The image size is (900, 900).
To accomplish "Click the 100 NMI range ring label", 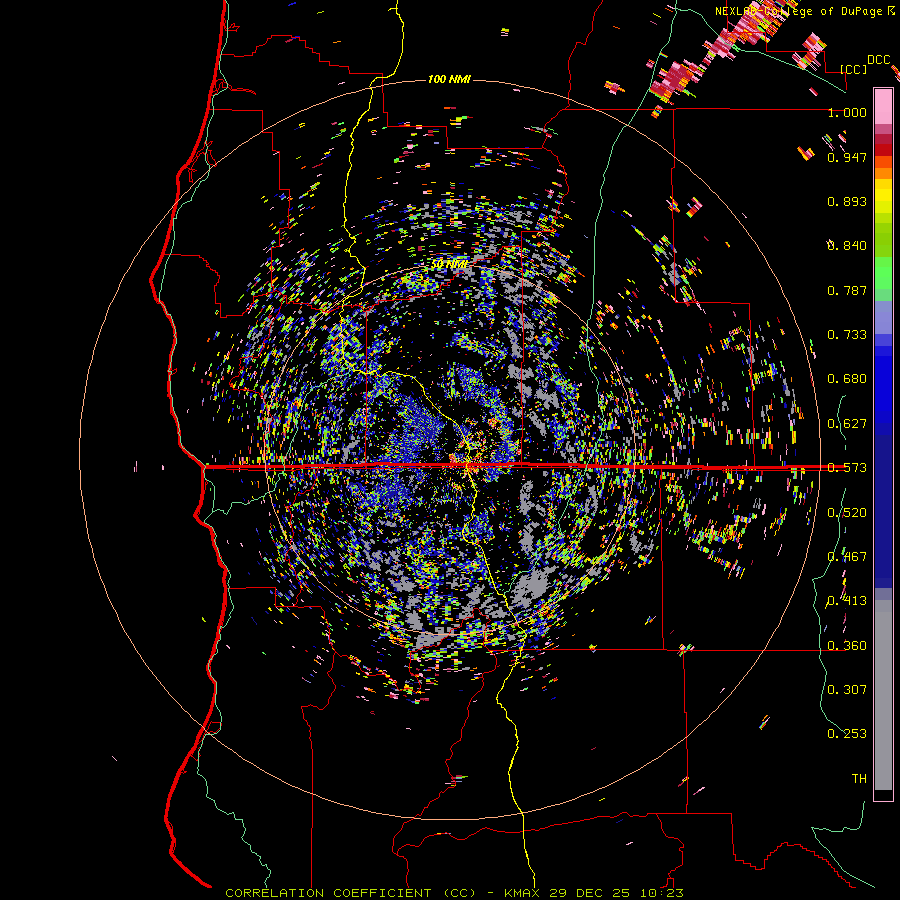I will (449, 79).
